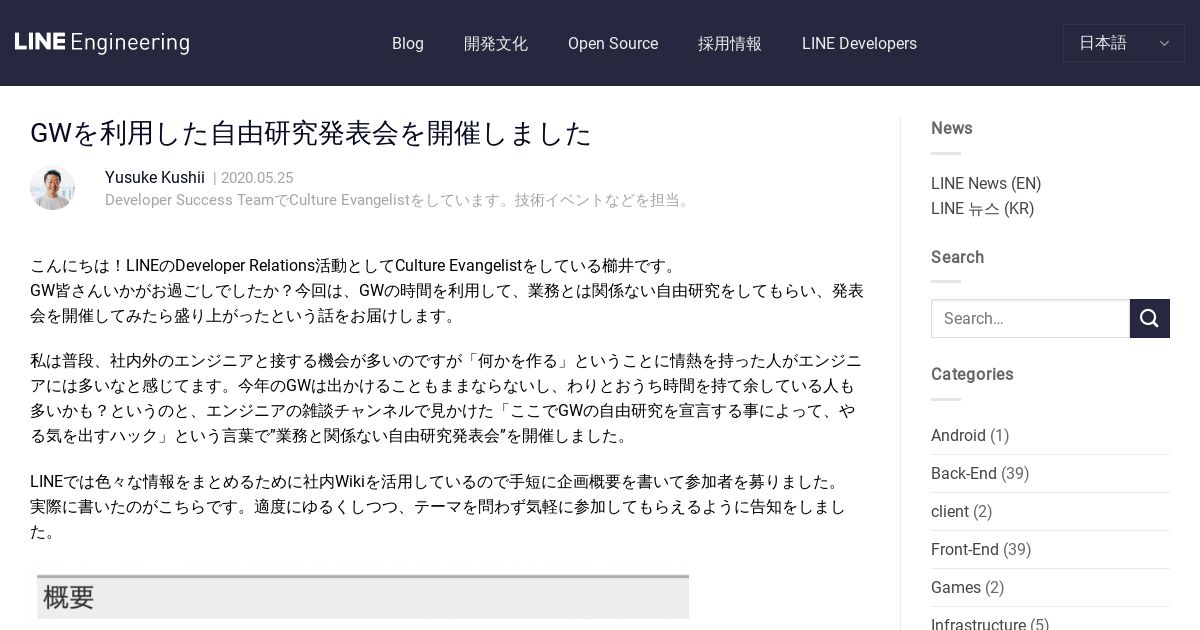Open the Front-End category
The width and height of the screenshot is (1200, 630).
point(965,549)
